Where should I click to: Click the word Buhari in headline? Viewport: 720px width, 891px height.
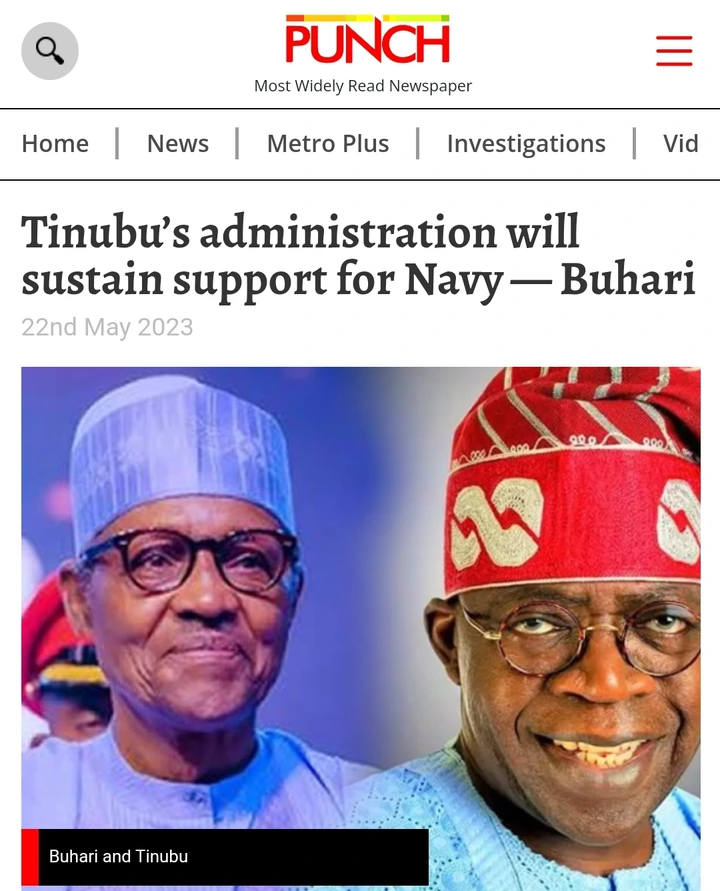tap(628, 279)
